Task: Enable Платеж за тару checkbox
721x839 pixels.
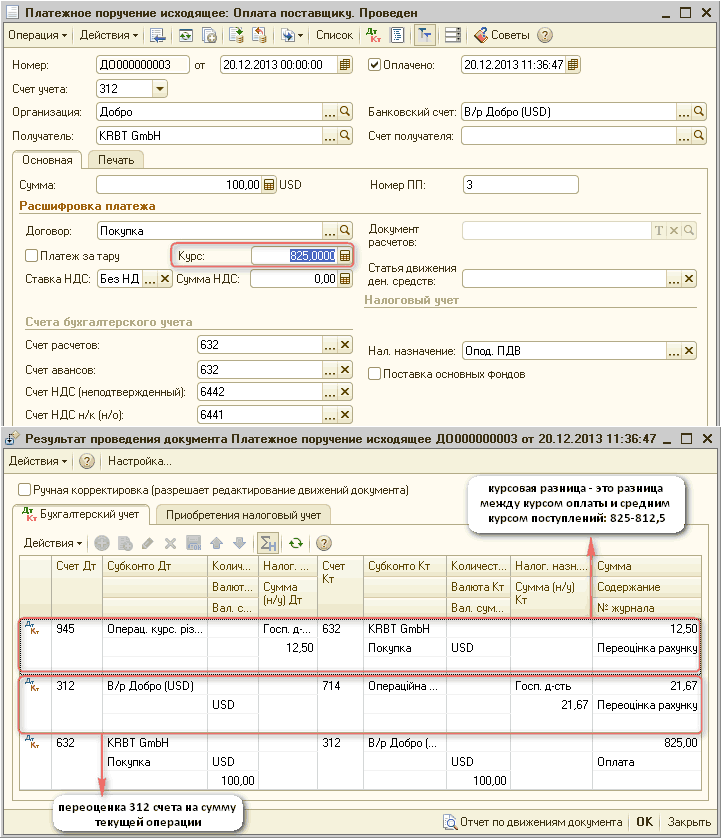Action: coord(31,255)
